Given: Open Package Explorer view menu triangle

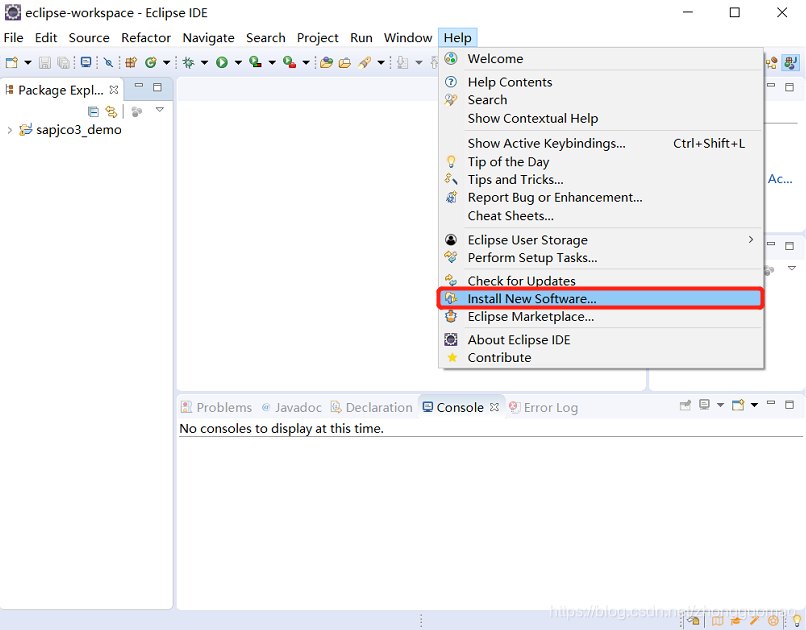Looking at the screenshot, I should click(x=160, y=109).
